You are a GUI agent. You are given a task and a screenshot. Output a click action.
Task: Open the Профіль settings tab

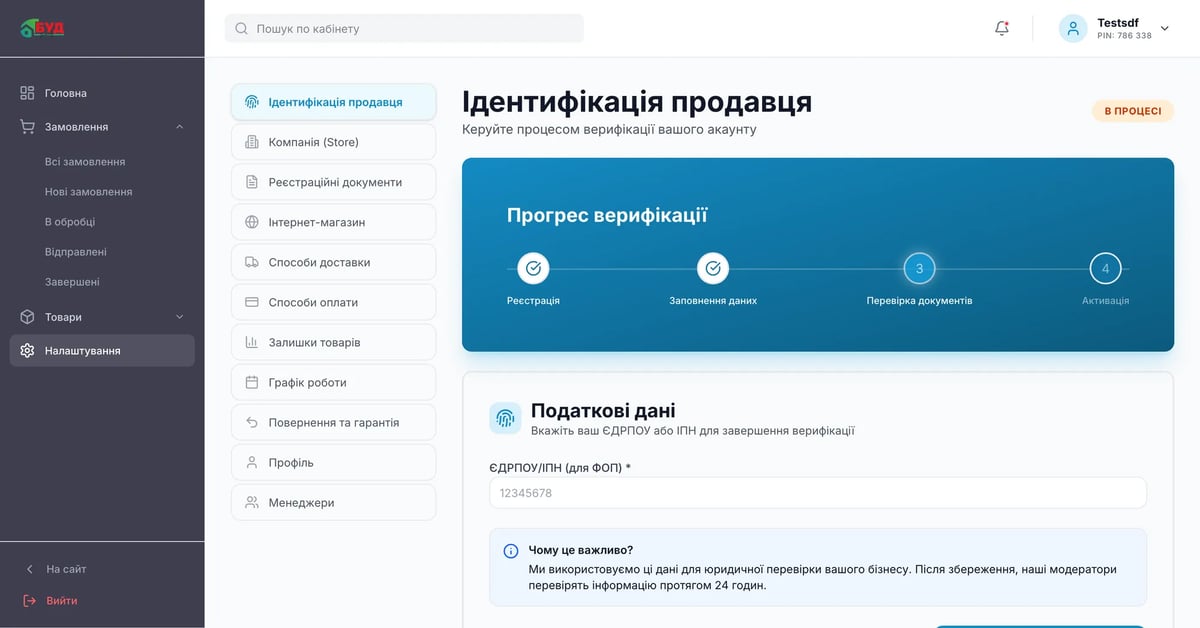point(333,462)
